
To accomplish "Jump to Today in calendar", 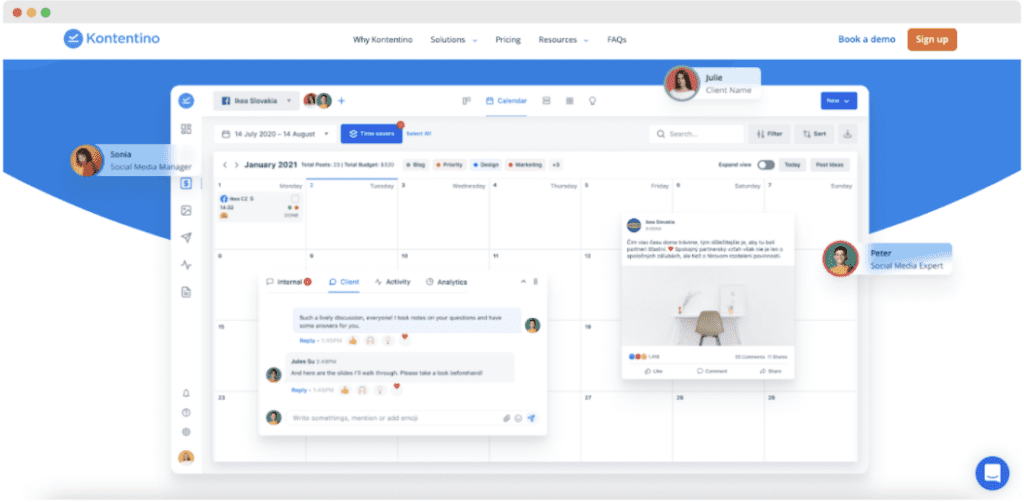I will pos(792,165).
